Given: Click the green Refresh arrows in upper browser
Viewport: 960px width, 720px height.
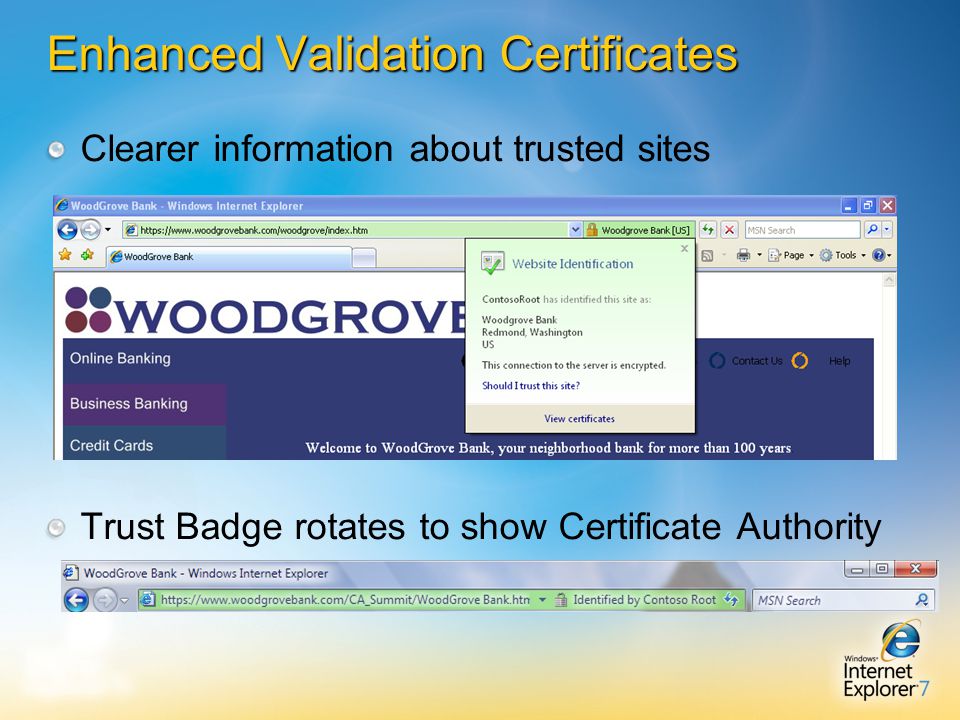Looking at the screenshot, I should coord(708,230).
